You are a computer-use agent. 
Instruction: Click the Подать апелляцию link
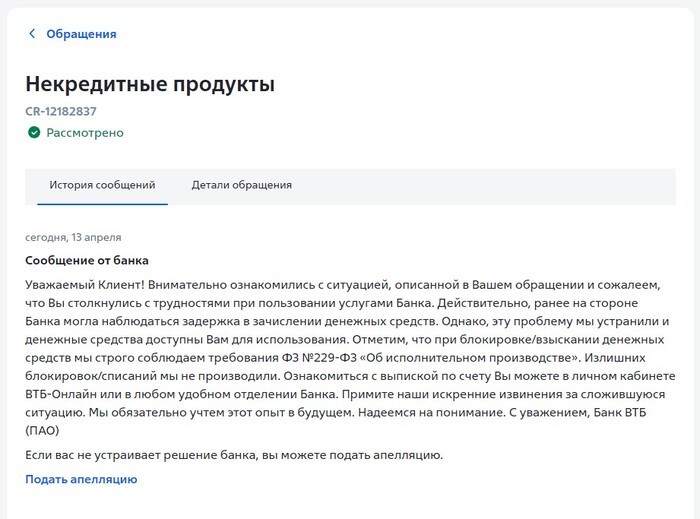click(x=81, y=479)
